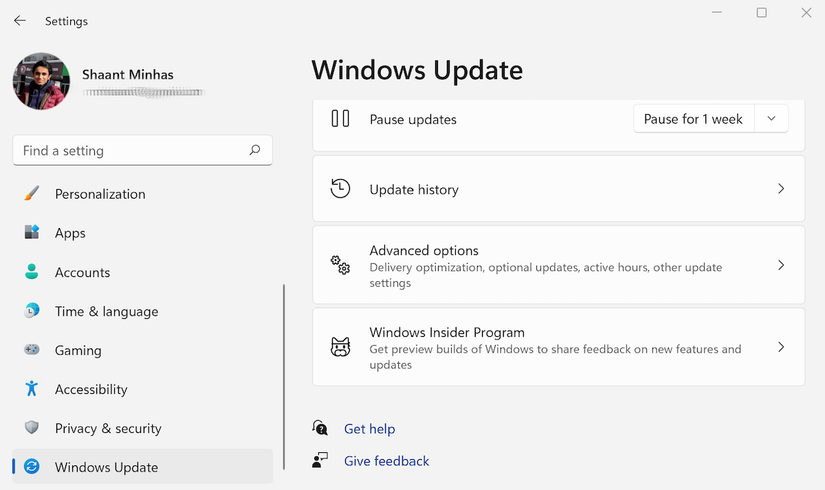Click the Pause updates label

[413, 119]
